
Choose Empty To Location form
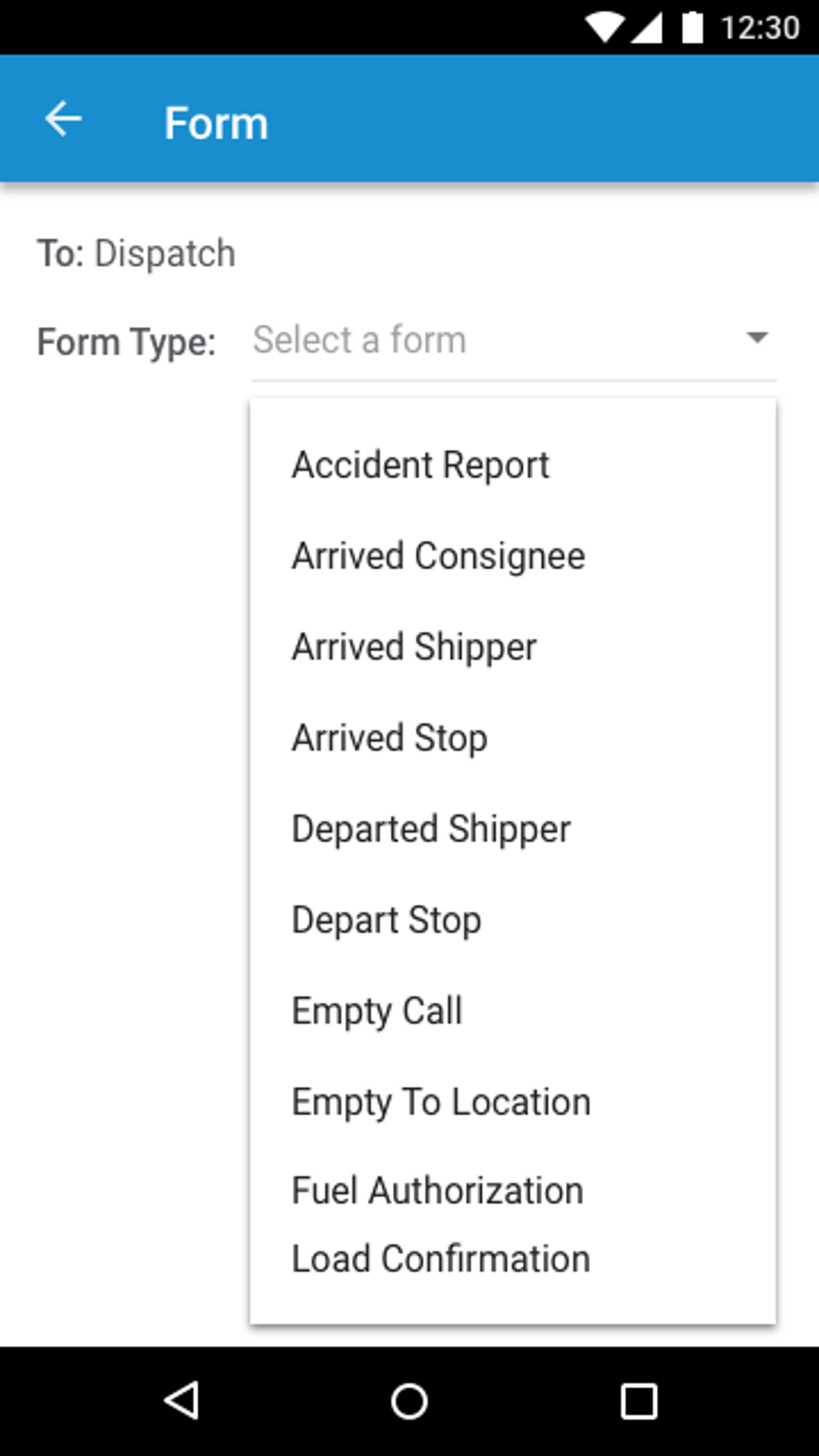pos(441,1102)
